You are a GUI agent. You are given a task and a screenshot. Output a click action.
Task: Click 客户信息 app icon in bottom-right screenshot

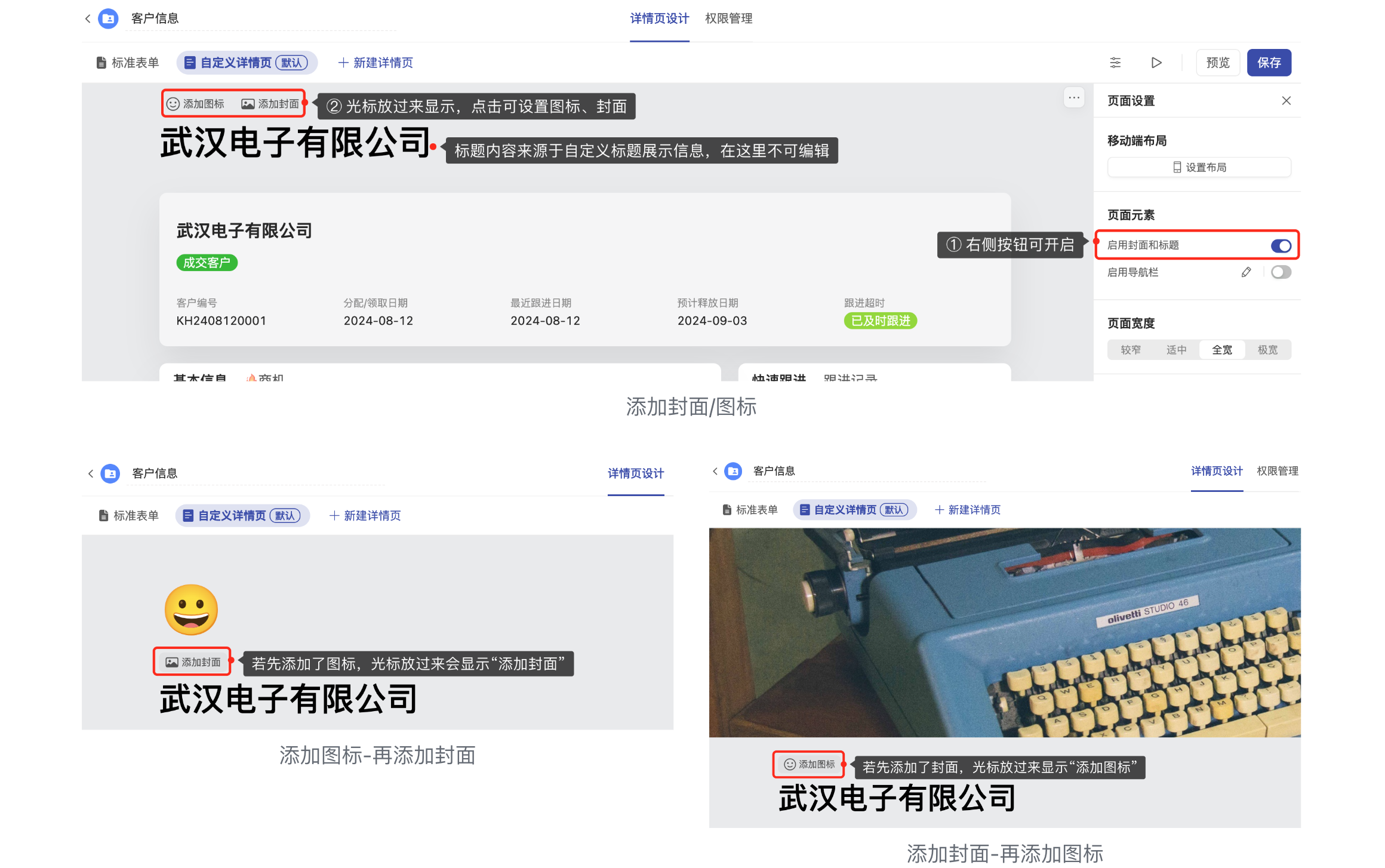[x=733, y=471]
